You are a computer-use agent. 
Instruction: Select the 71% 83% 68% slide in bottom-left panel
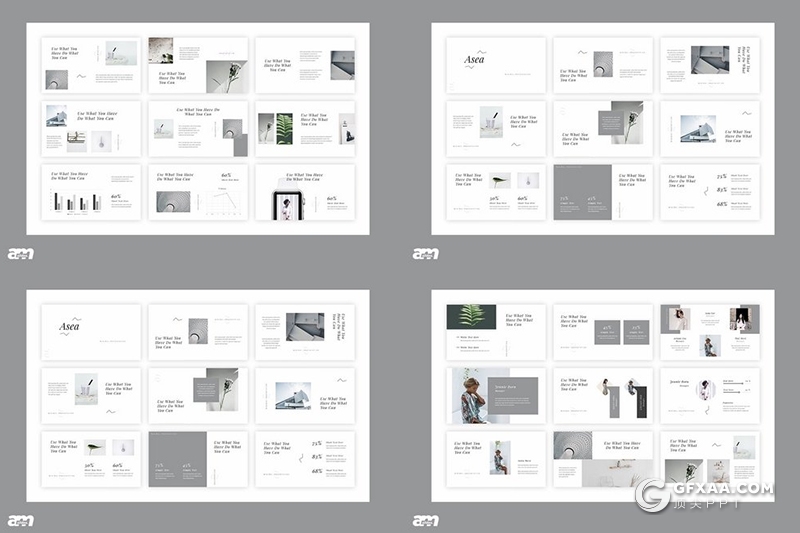tap(304, 459)
